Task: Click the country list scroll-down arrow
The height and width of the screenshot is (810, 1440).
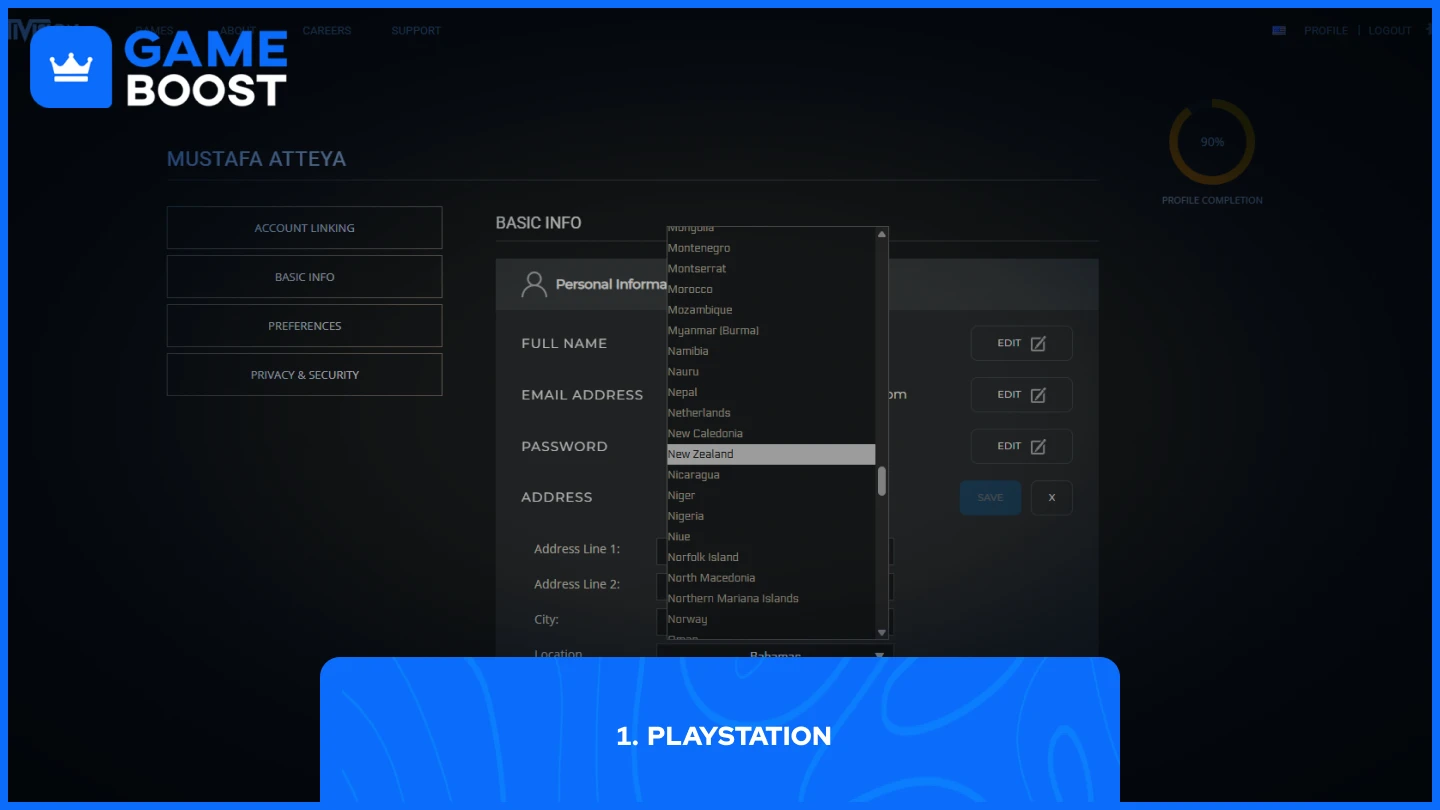Action: [881, 632]
